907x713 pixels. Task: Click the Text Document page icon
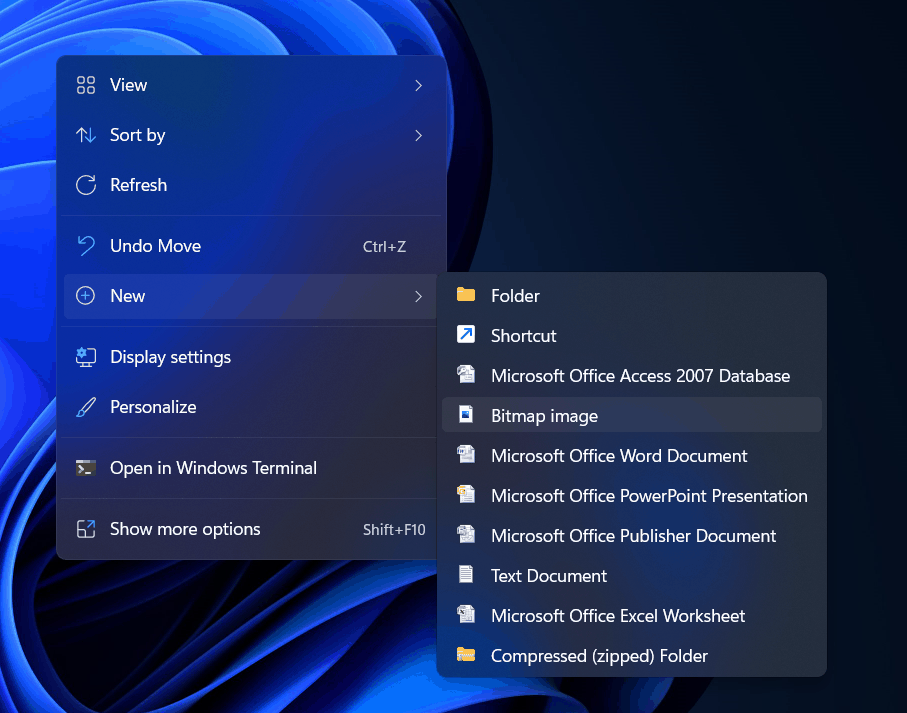[466, 575]
